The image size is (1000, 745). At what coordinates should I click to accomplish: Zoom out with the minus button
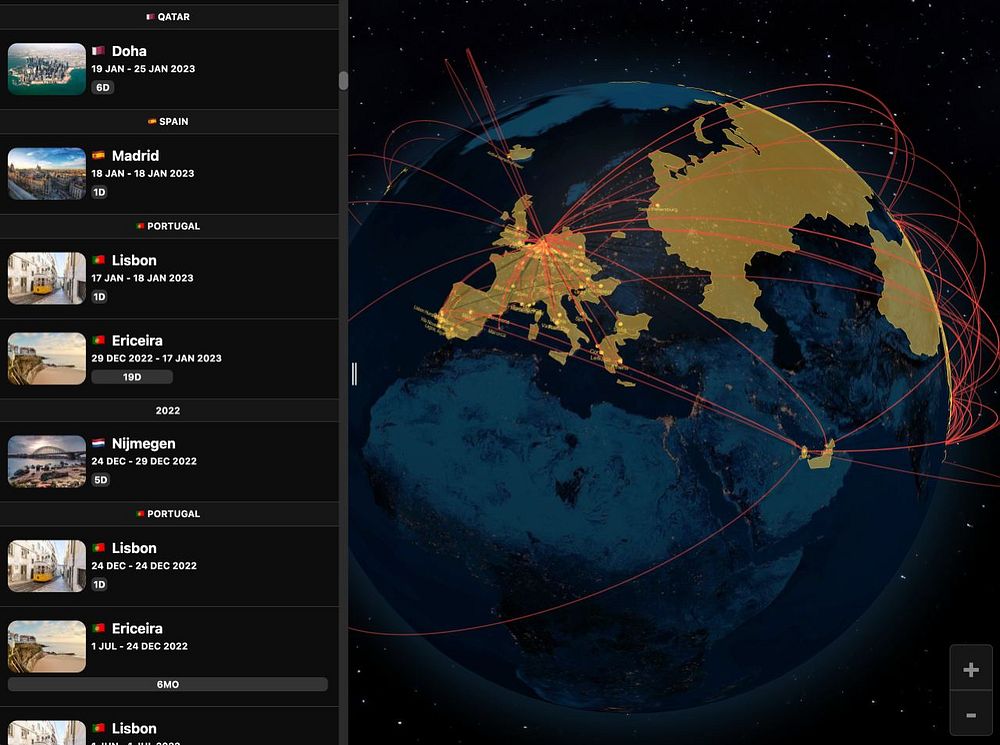click(971, 715)
